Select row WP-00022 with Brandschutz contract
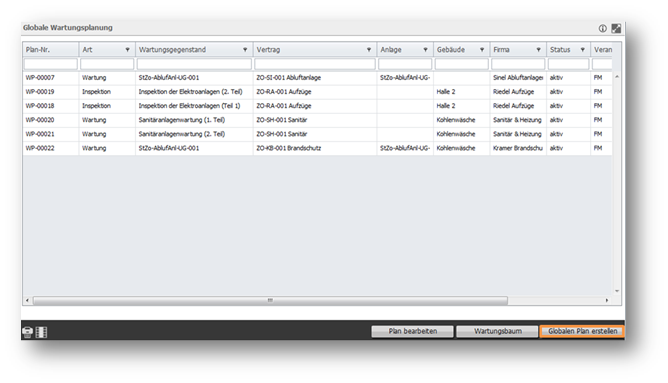 coord(317,148)
